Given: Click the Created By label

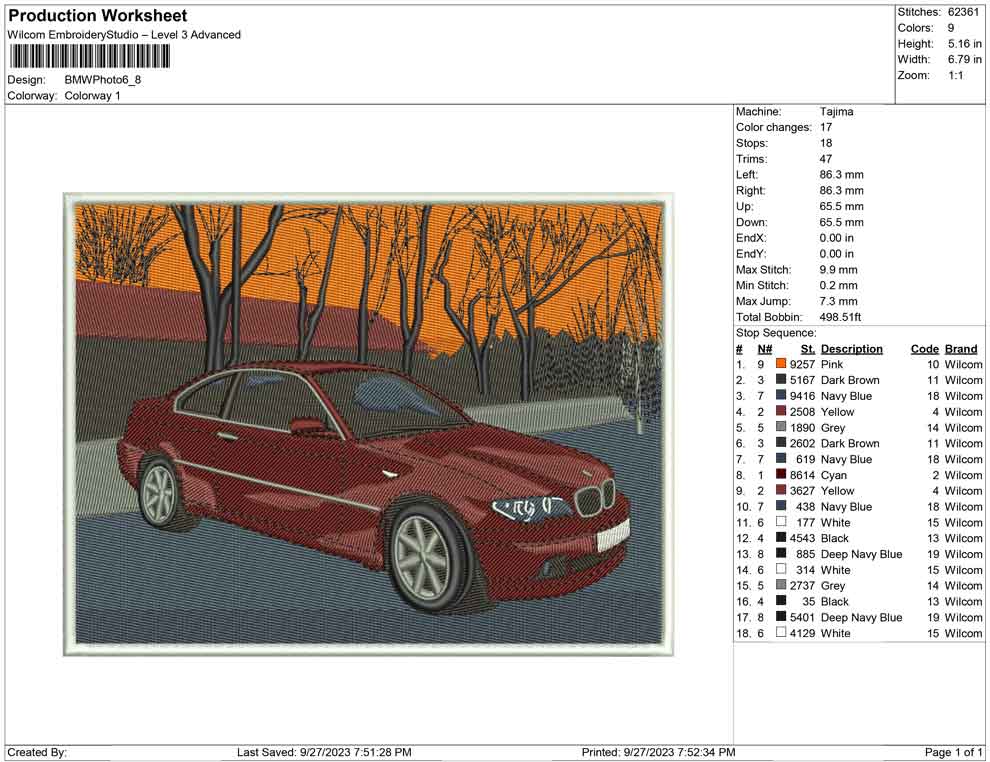Looking at the screenshot, I should [37, 752].
